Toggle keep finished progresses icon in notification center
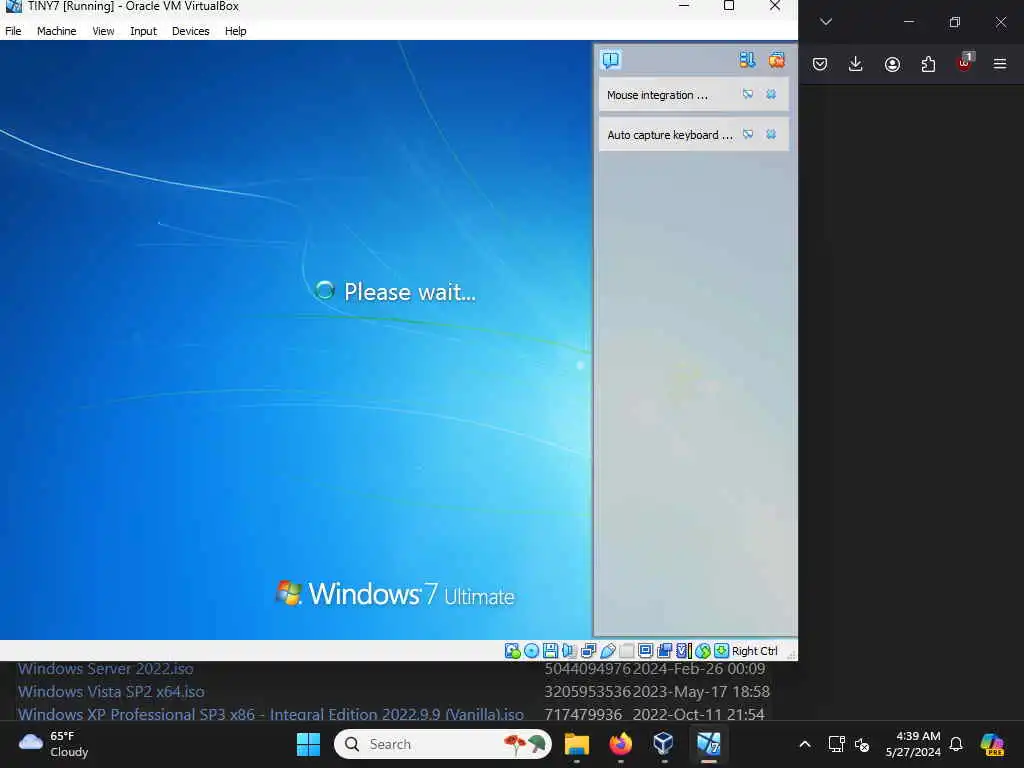 [x=747, y=60]
